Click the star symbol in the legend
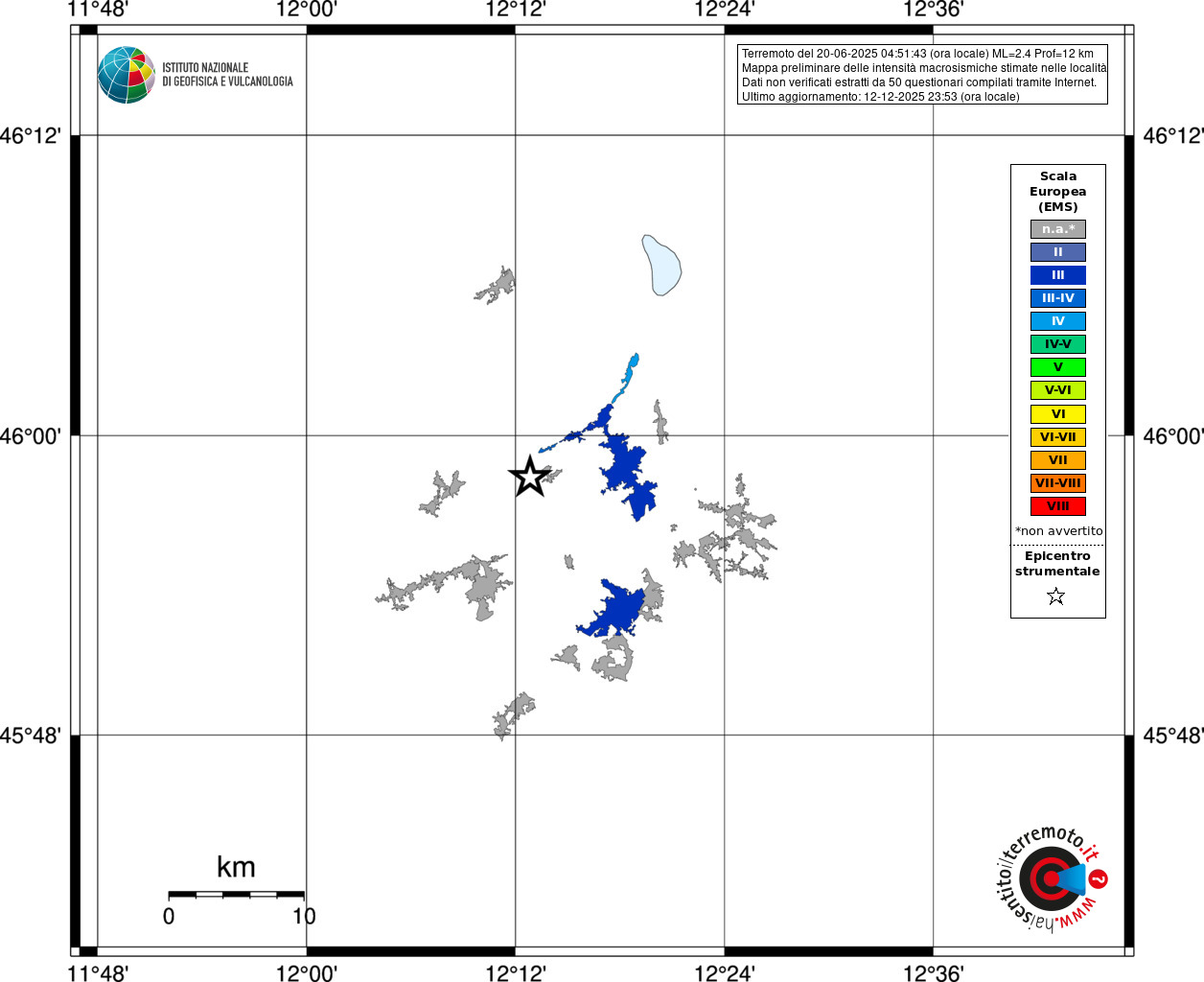 [1056, 596]
